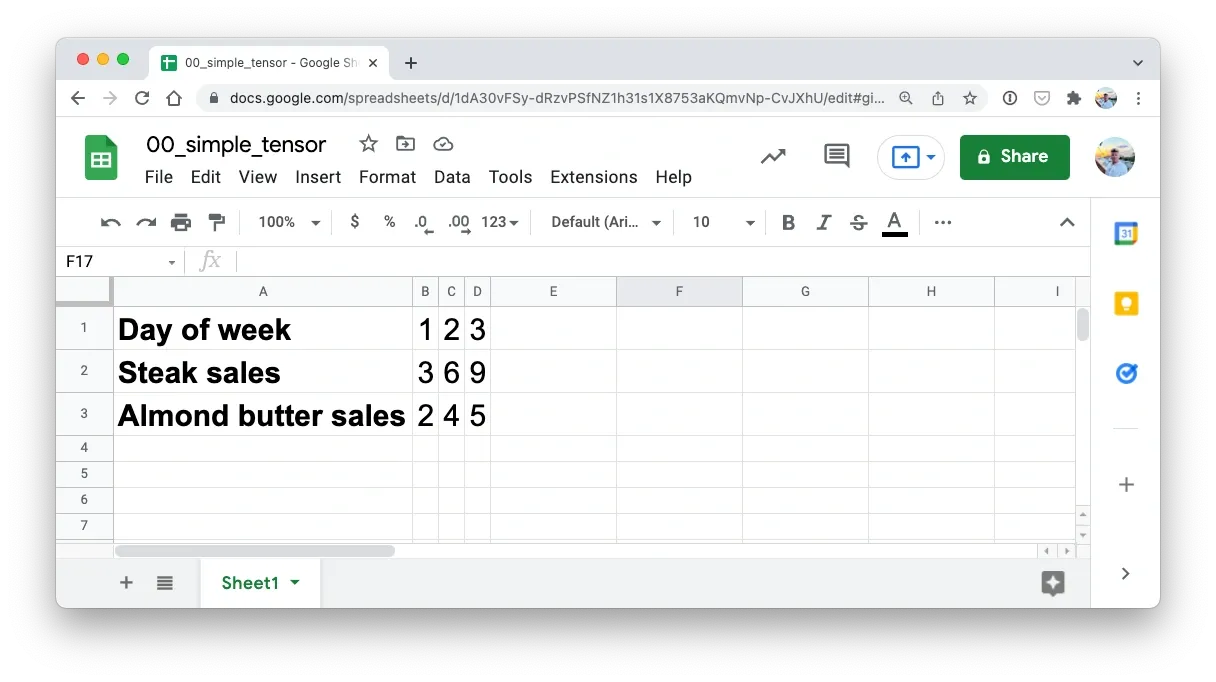Increase decimal places
Viewport: 1216px width, 682px height.
(x=459, y=223)
